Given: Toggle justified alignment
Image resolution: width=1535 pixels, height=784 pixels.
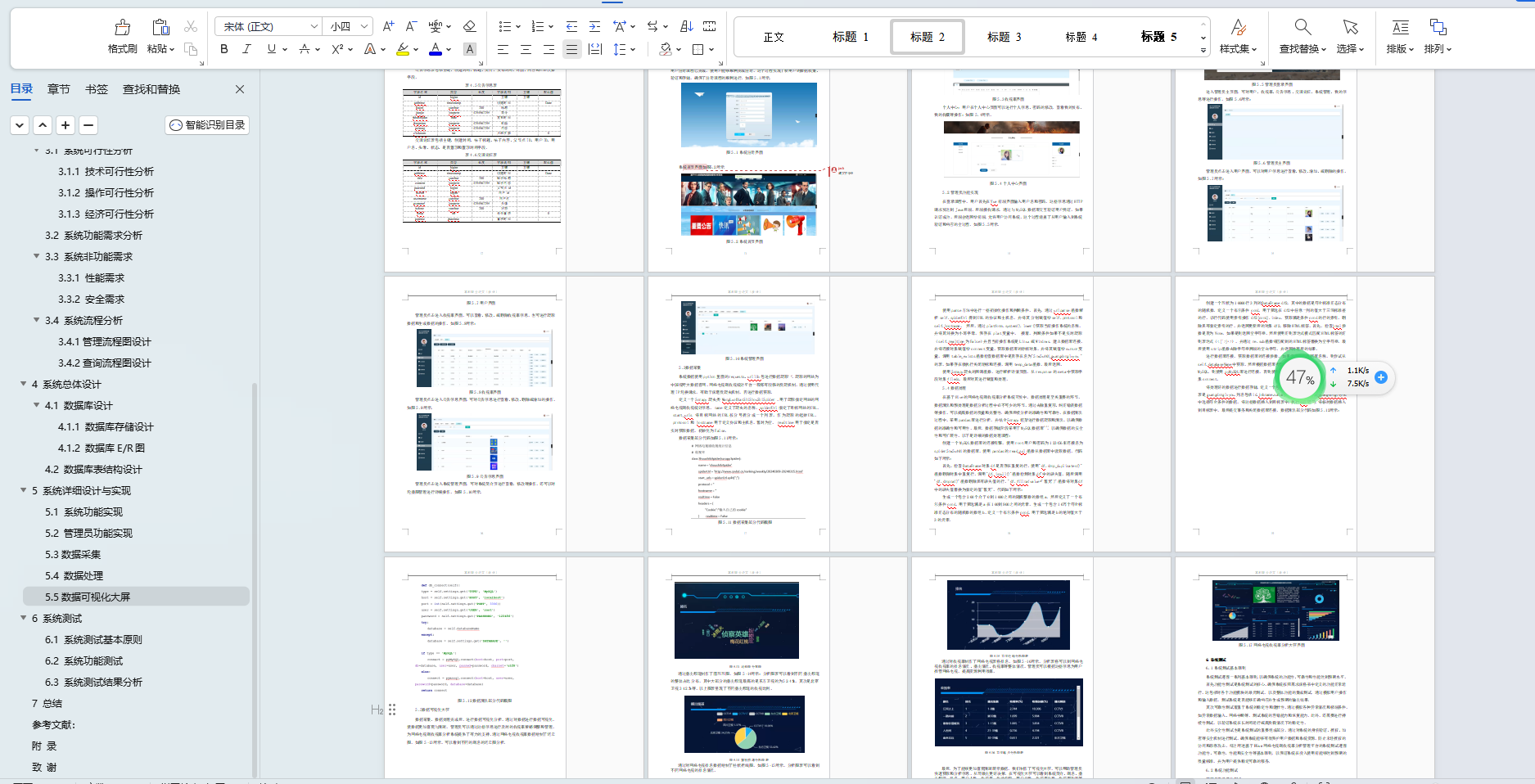Looking at the screenshot, I should (571, 49).
